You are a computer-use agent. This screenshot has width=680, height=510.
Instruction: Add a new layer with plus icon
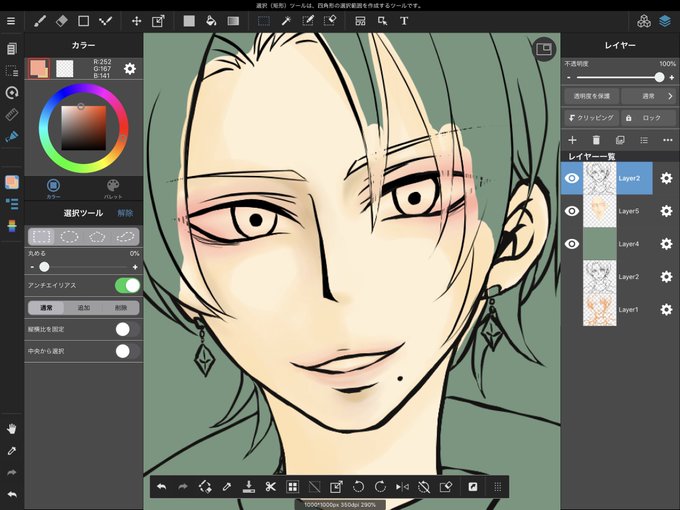572,140
